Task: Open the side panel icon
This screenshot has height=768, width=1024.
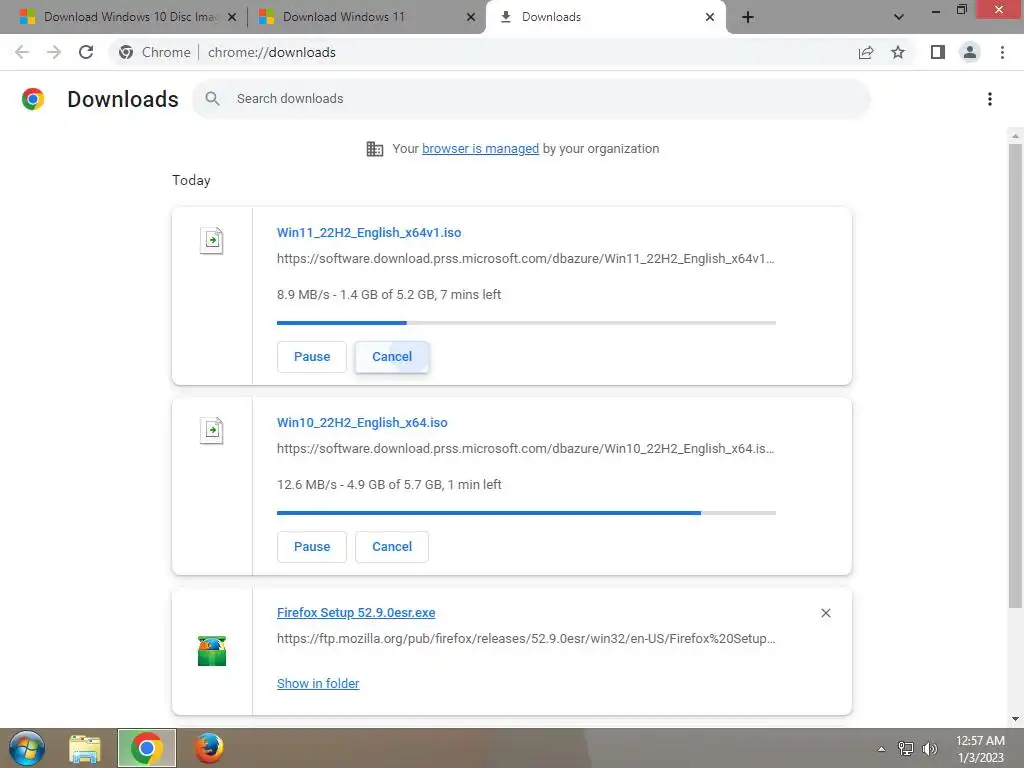Action: click(x=938, y=52)
